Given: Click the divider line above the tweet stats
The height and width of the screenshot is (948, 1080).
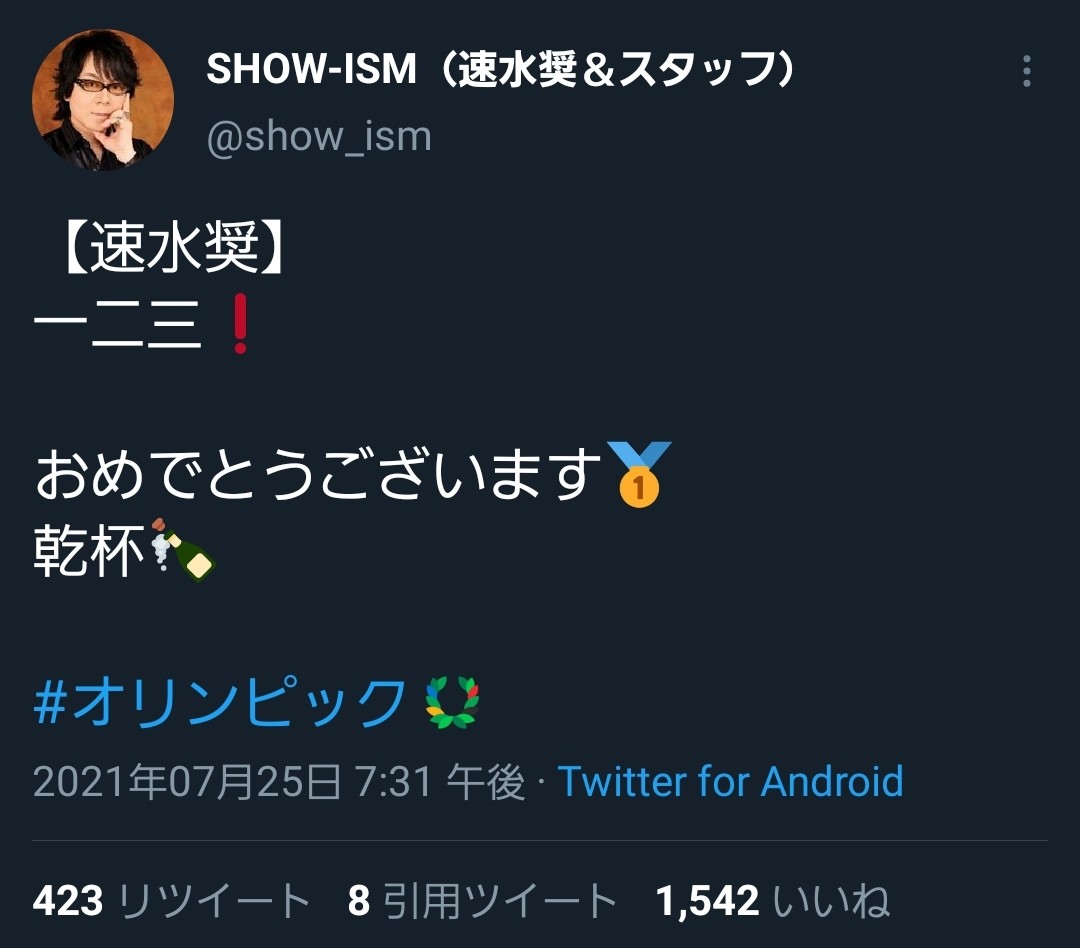Looking at the screenshot, I should pos(540,841).
